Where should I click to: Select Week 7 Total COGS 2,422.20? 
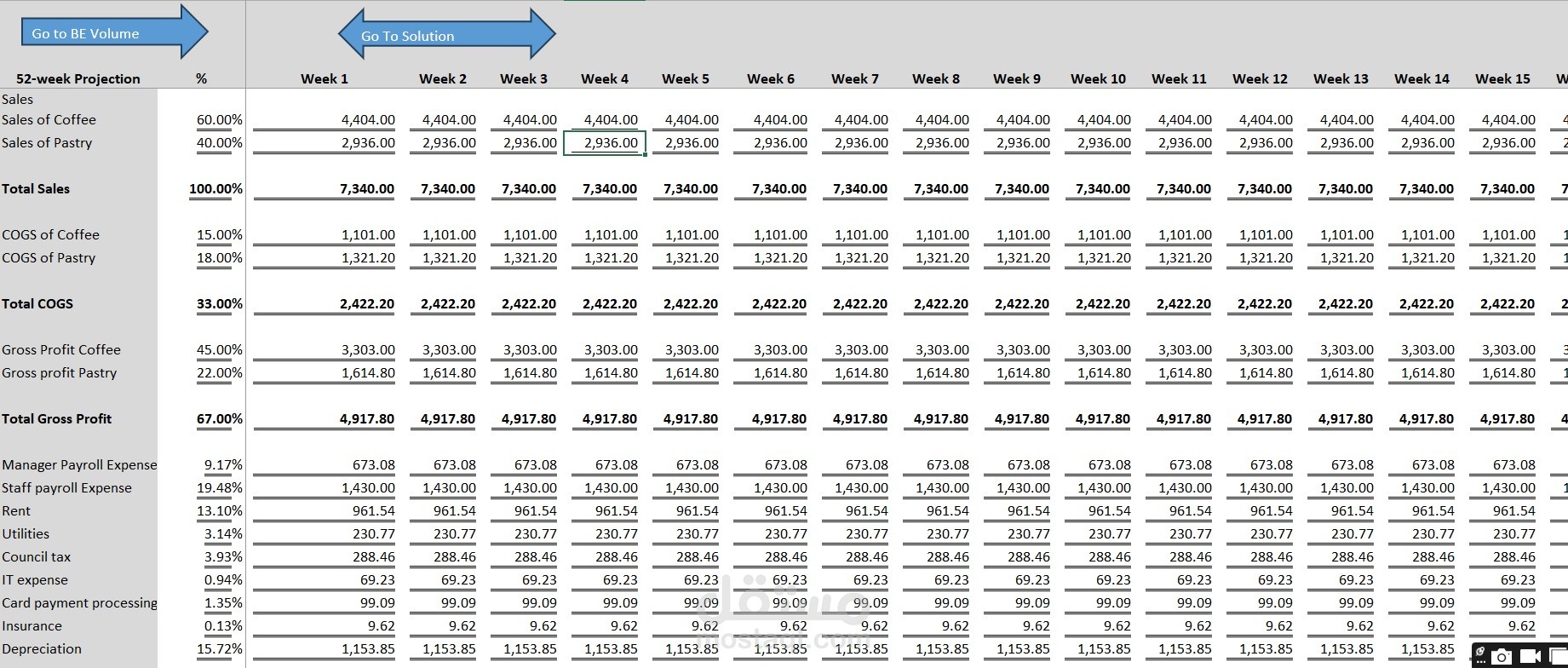(x=860, y=303)
